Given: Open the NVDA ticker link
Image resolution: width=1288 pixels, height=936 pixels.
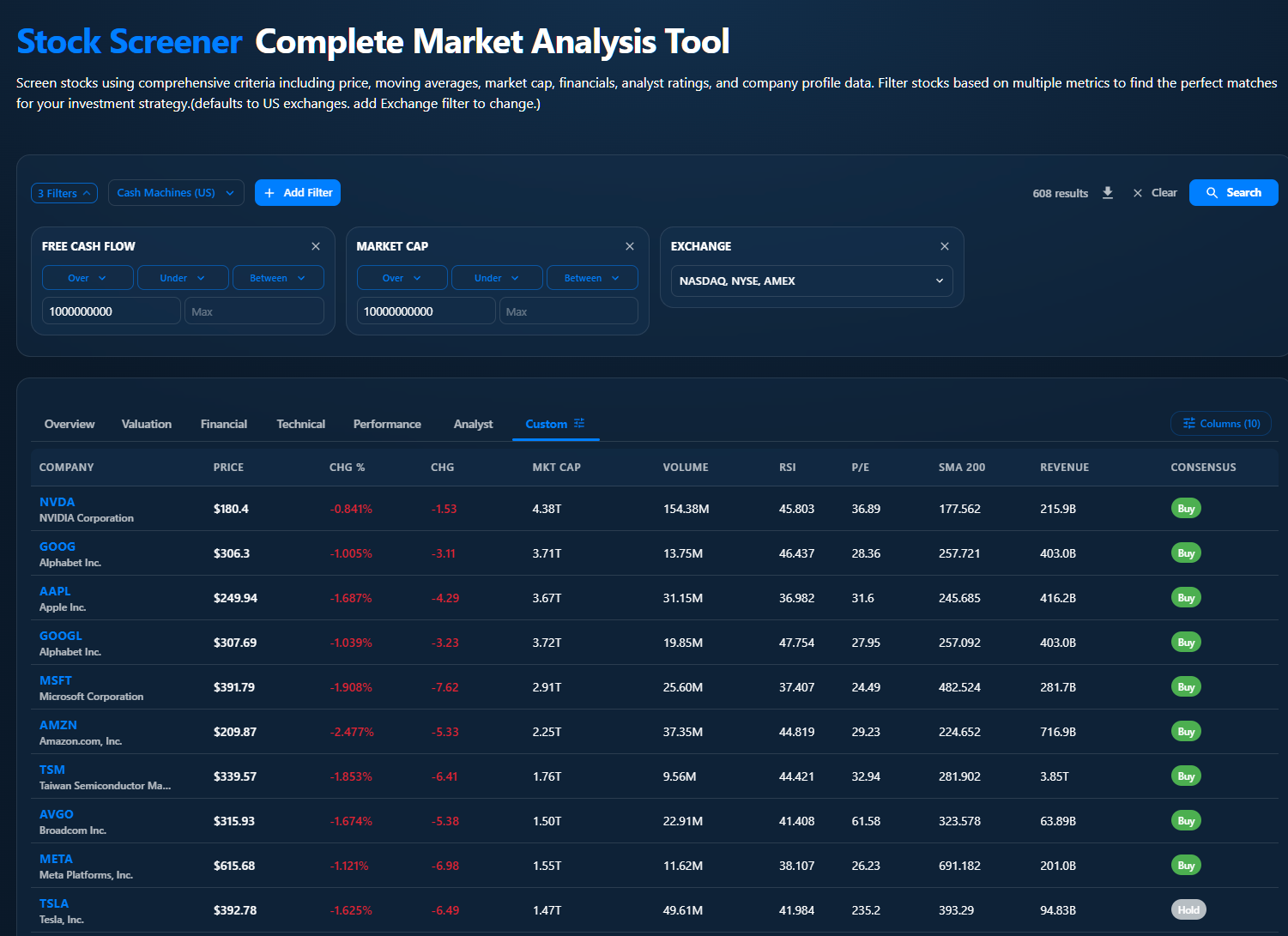Looking at the screenshot, I should coord(57,502).
